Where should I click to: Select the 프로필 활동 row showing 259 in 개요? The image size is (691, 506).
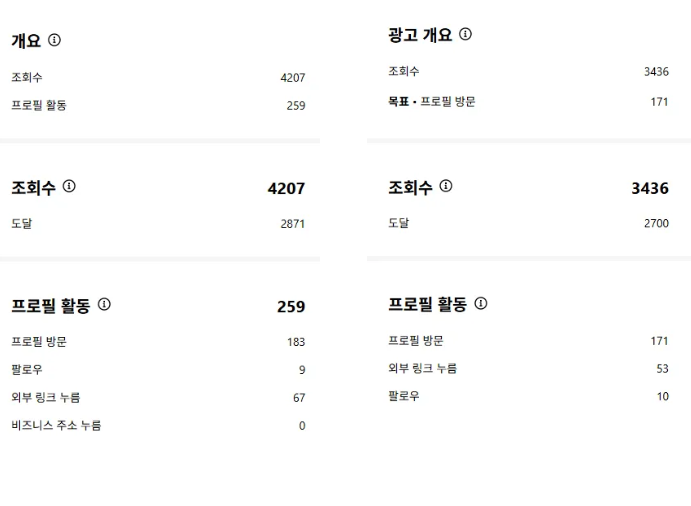[x=158, y=105]
